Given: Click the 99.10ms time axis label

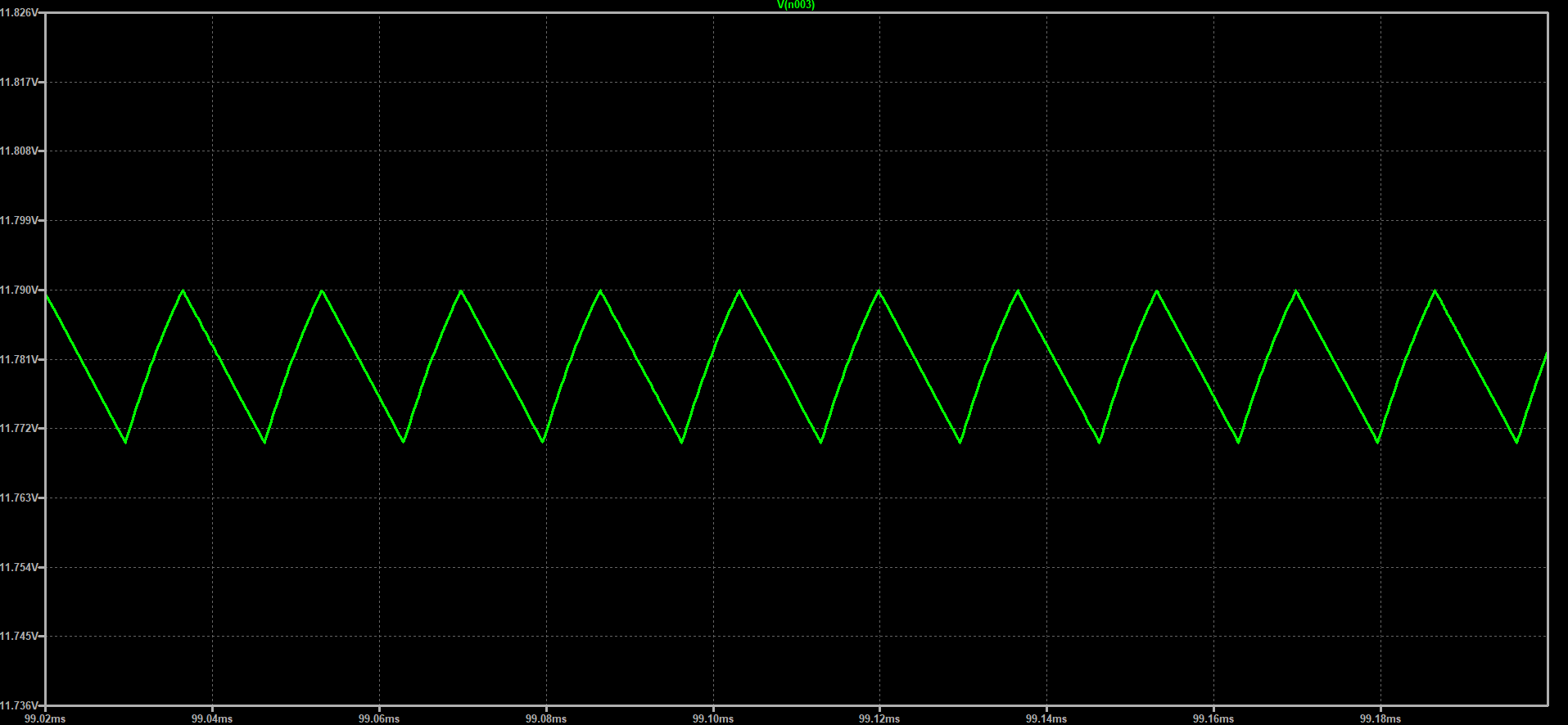Looking at the screenshot, I should (x=713, y=718).
